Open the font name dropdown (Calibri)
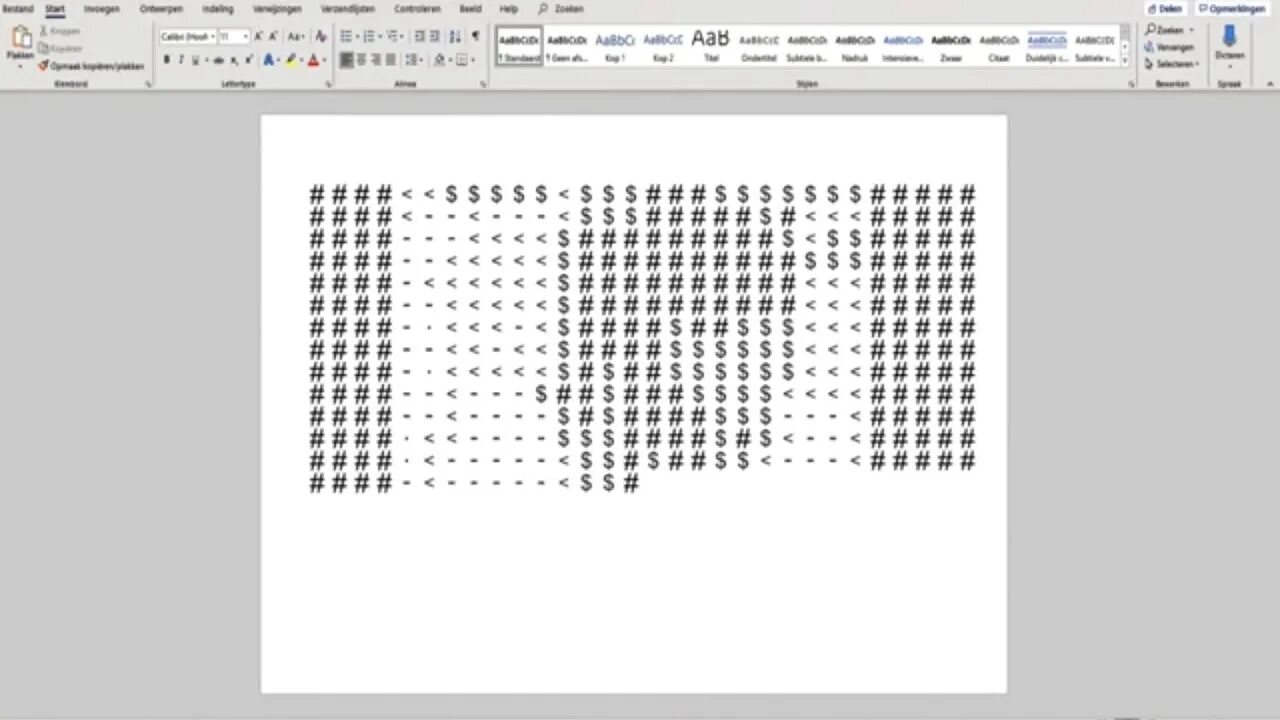The height and width of the screenshot is (720, 1280). pyautogui.click(x=212, y=37)
